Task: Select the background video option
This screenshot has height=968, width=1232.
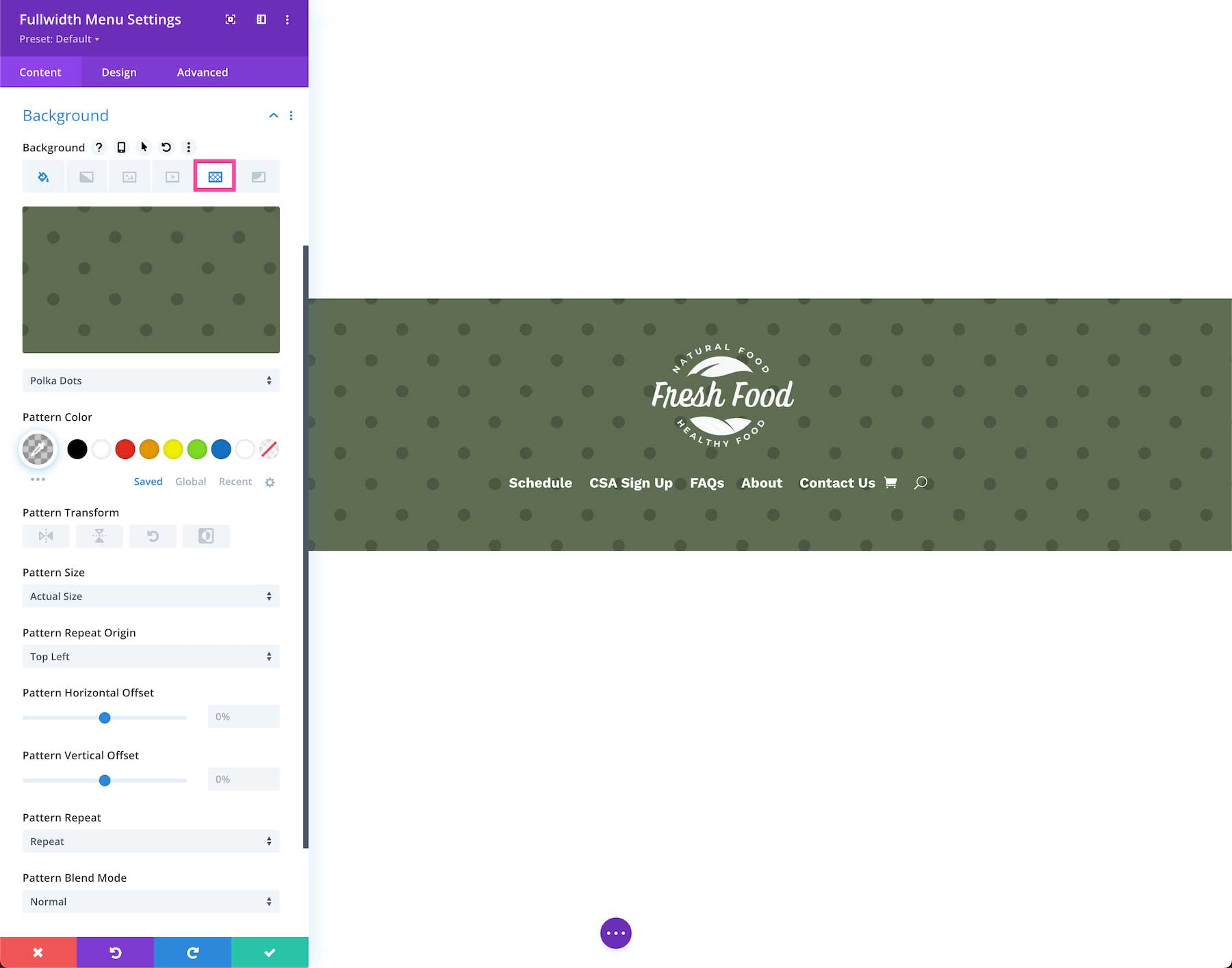Action: pos(172,176)
